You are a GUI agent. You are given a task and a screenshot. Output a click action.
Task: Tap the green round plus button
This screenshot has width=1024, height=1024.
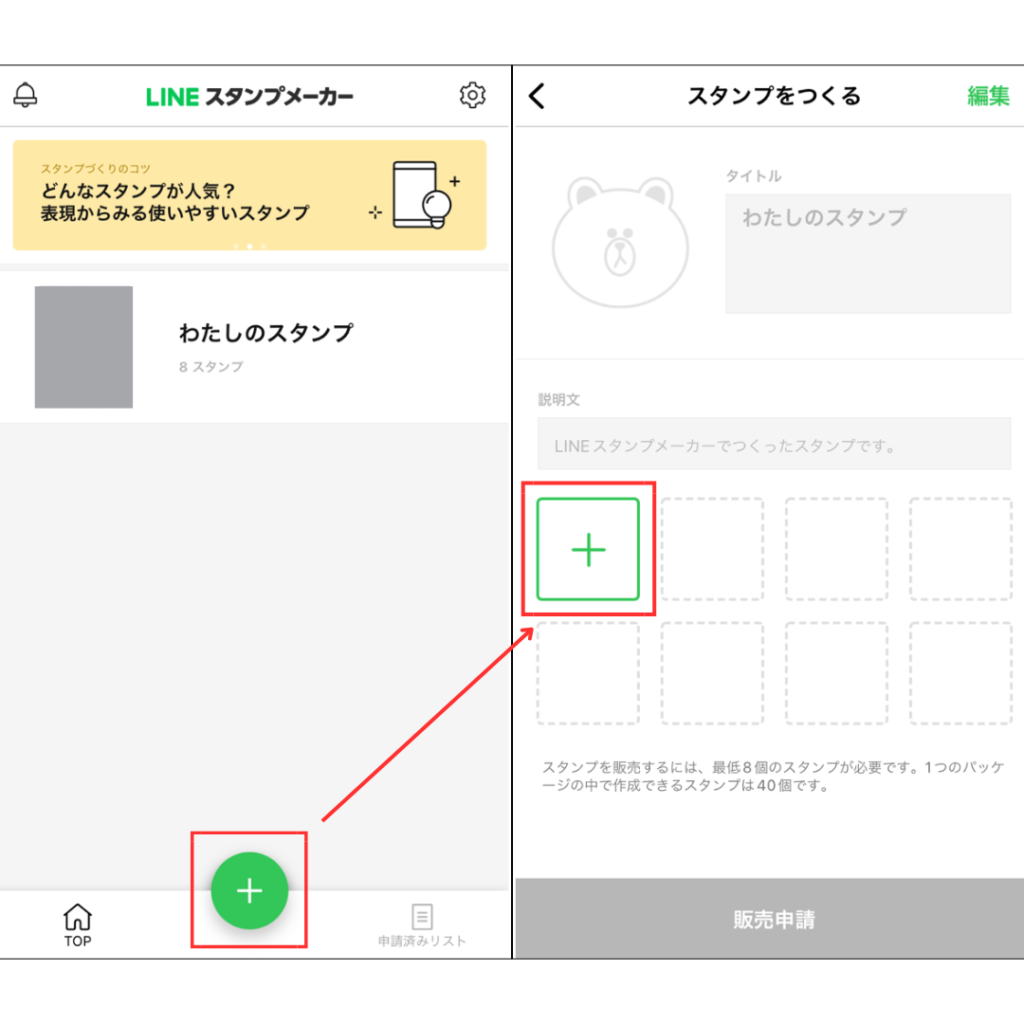[249, 891]
